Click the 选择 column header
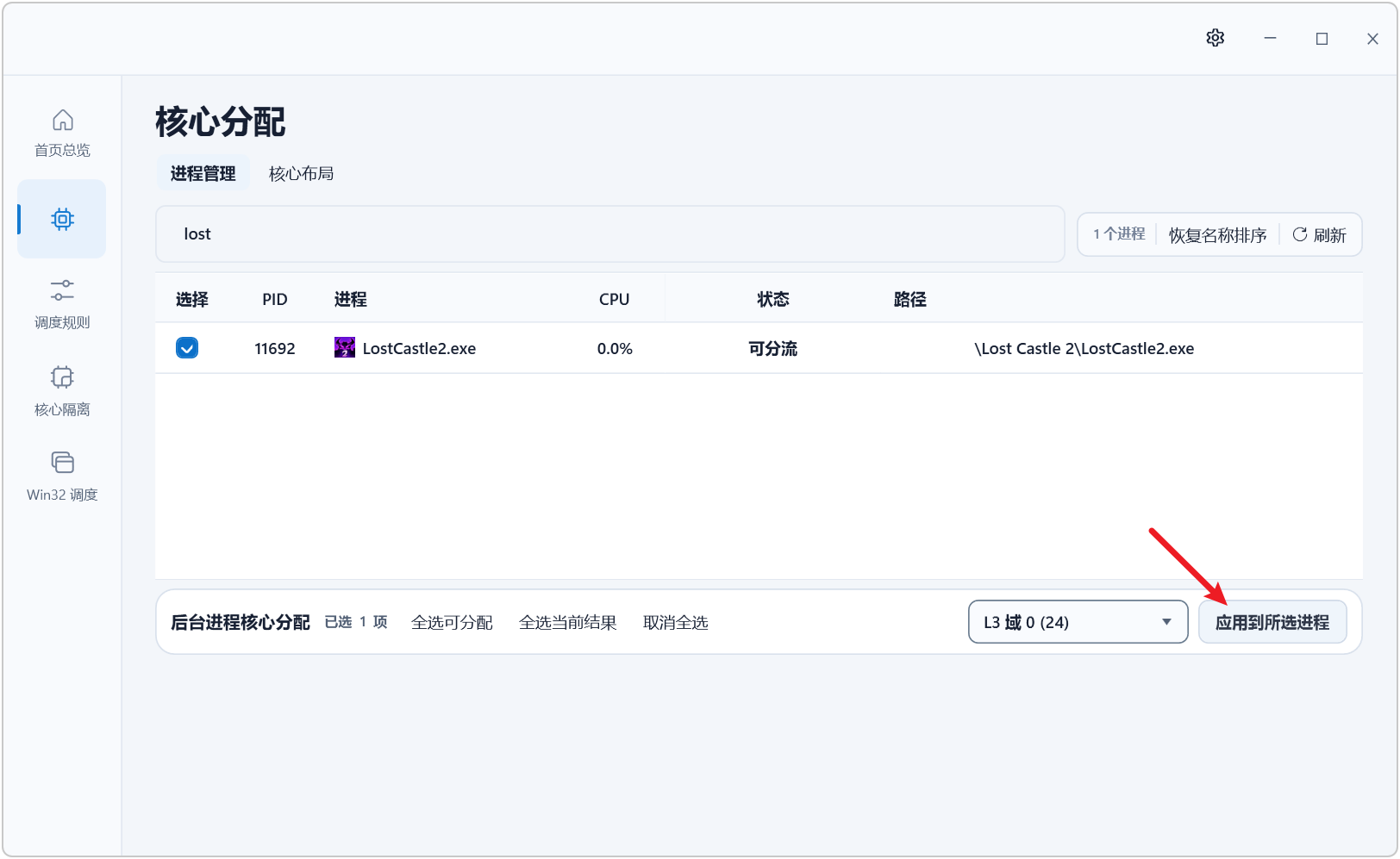The image size is (1400, 859). coord(191,299)
